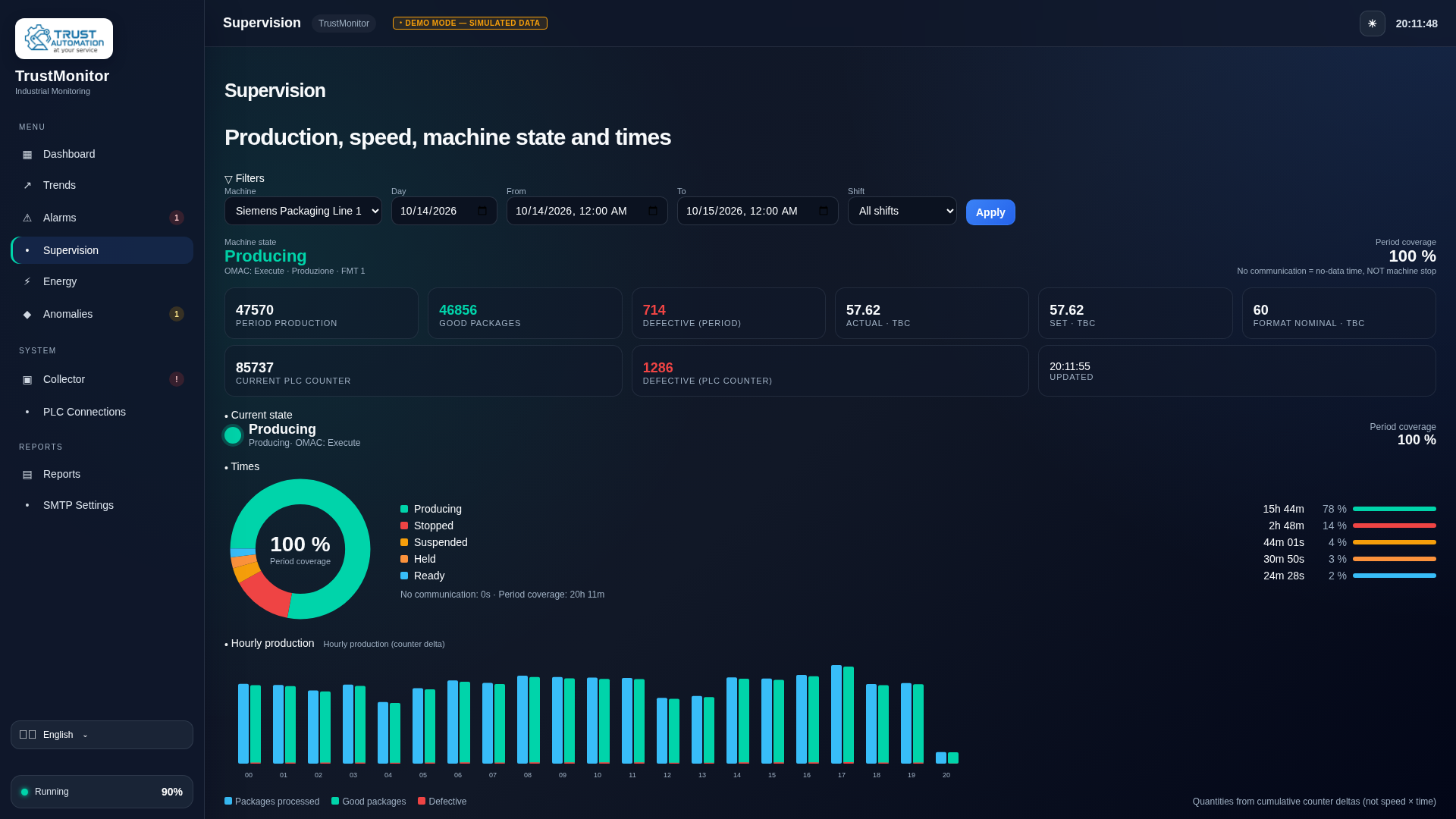Expand the Machine dropdown
The image size is (1456, 819).
tap(303, 212)
